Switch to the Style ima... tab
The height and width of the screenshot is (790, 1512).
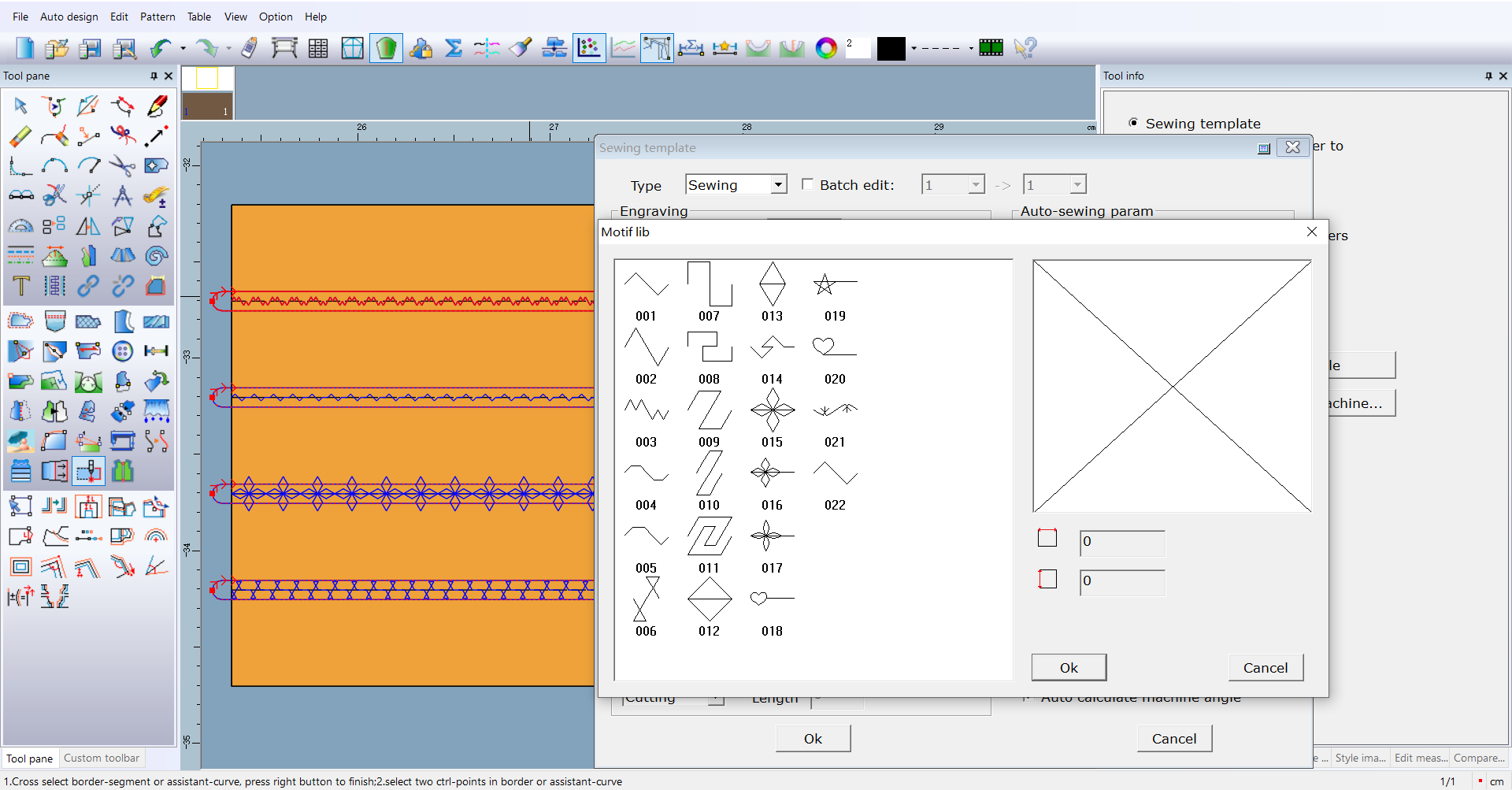[1360, 758]
